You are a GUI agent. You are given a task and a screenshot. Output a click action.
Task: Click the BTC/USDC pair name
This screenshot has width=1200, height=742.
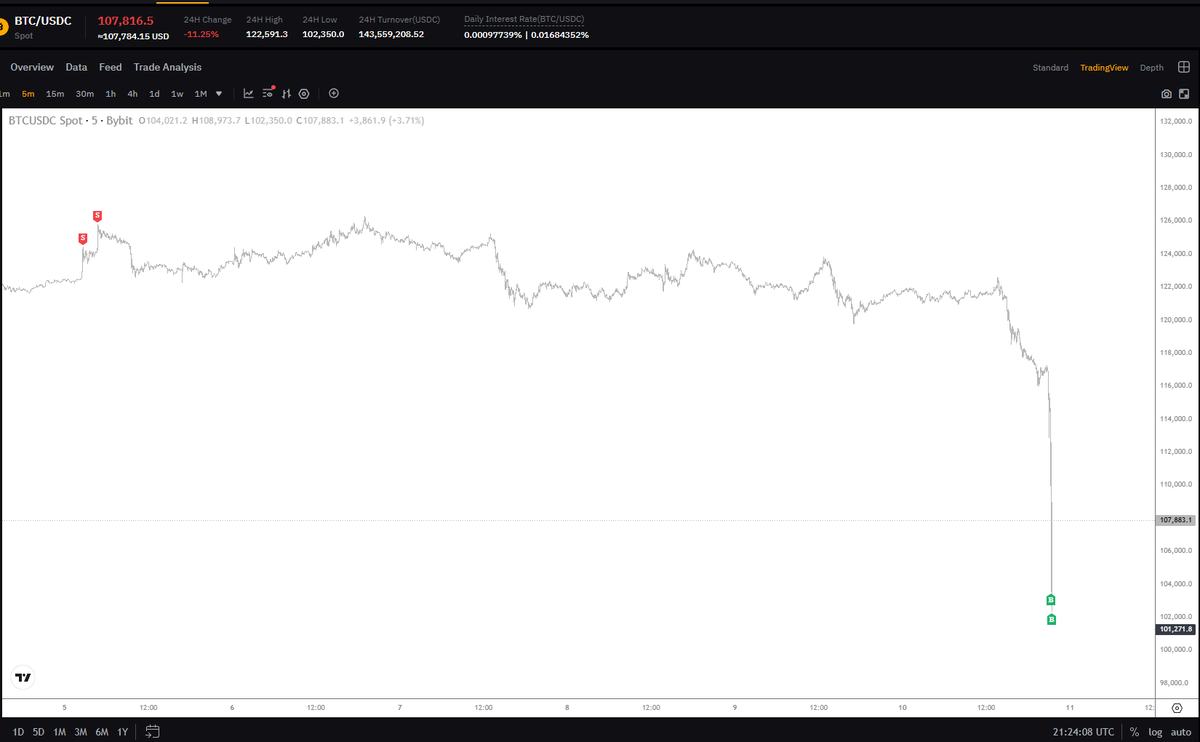[43, 20]
